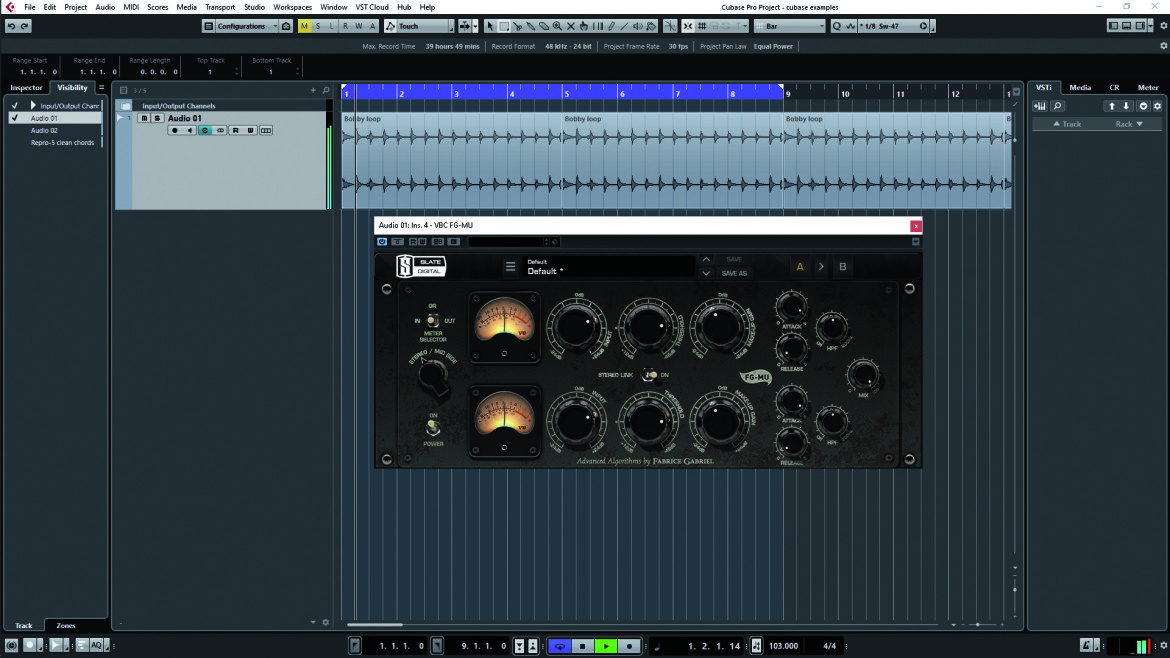Mute the Audio 01 track
The image size is (1170, 658).
[x=144, y=118]
